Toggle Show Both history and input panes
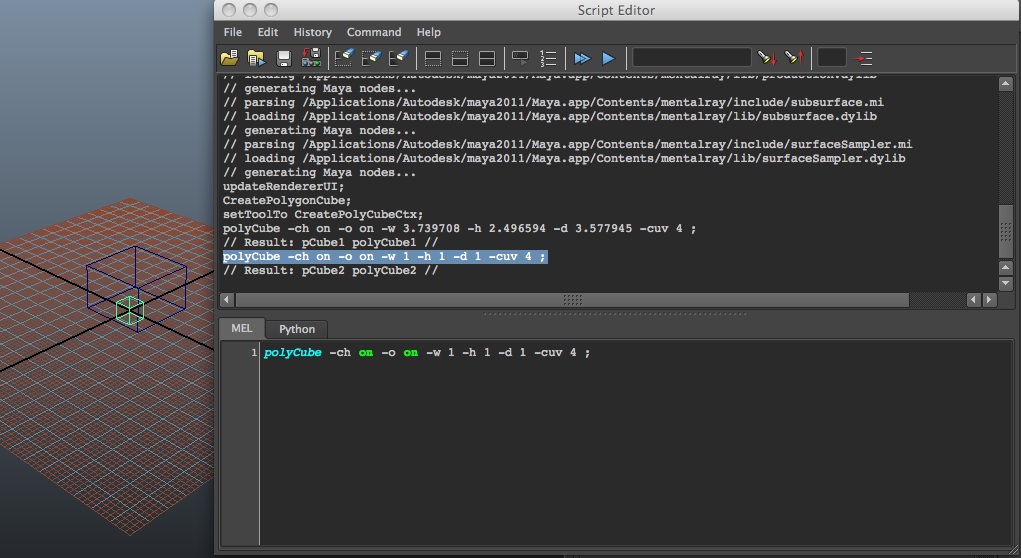 (487, 58)
